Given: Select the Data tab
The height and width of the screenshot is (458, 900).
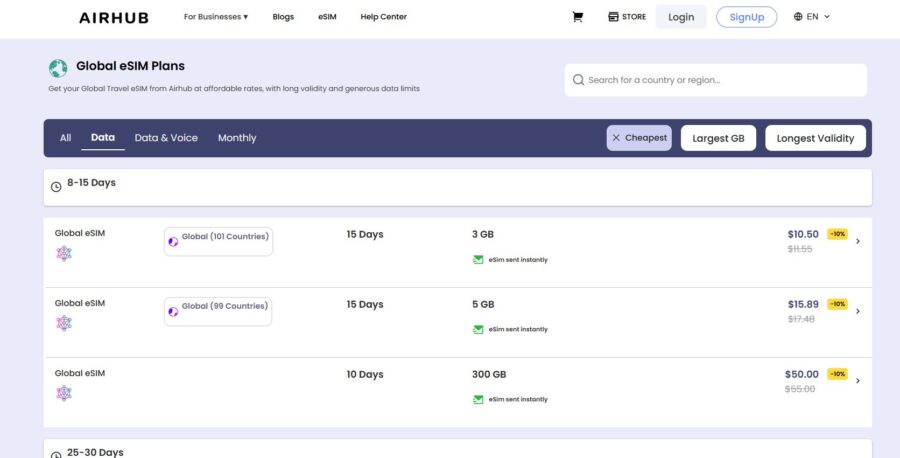Looking at the screenshot, I should [103, 137].
